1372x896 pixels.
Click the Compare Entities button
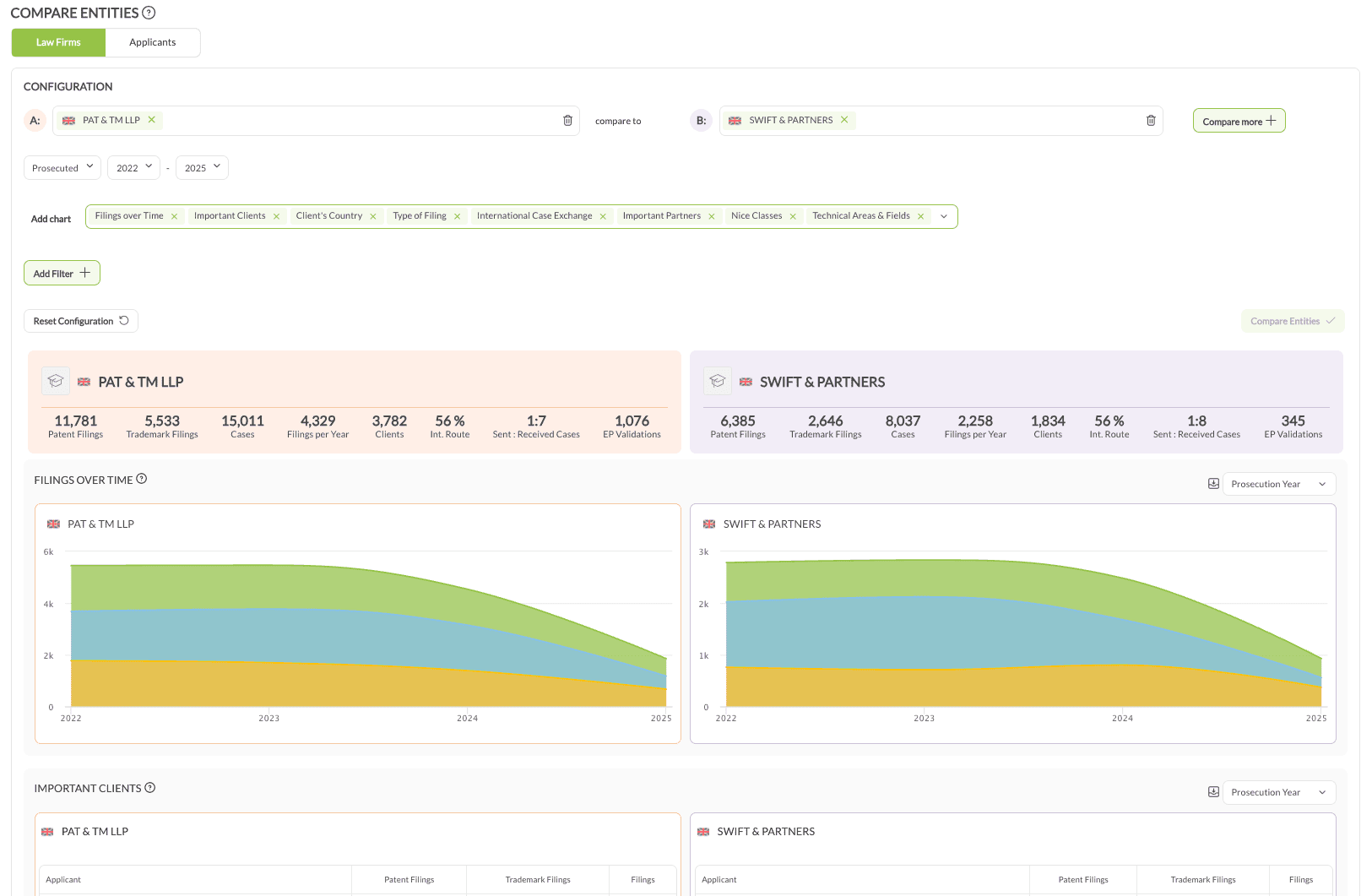click(x=1293, y=321)
